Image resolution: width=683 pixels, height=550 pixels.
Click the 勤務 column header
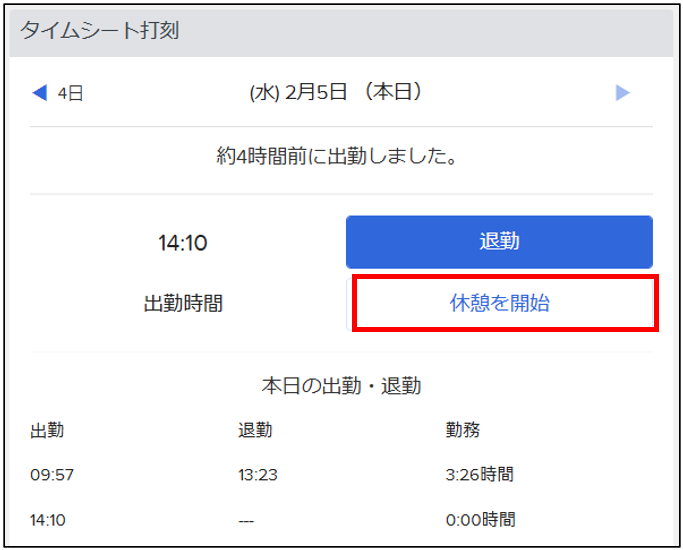[462, 430]
